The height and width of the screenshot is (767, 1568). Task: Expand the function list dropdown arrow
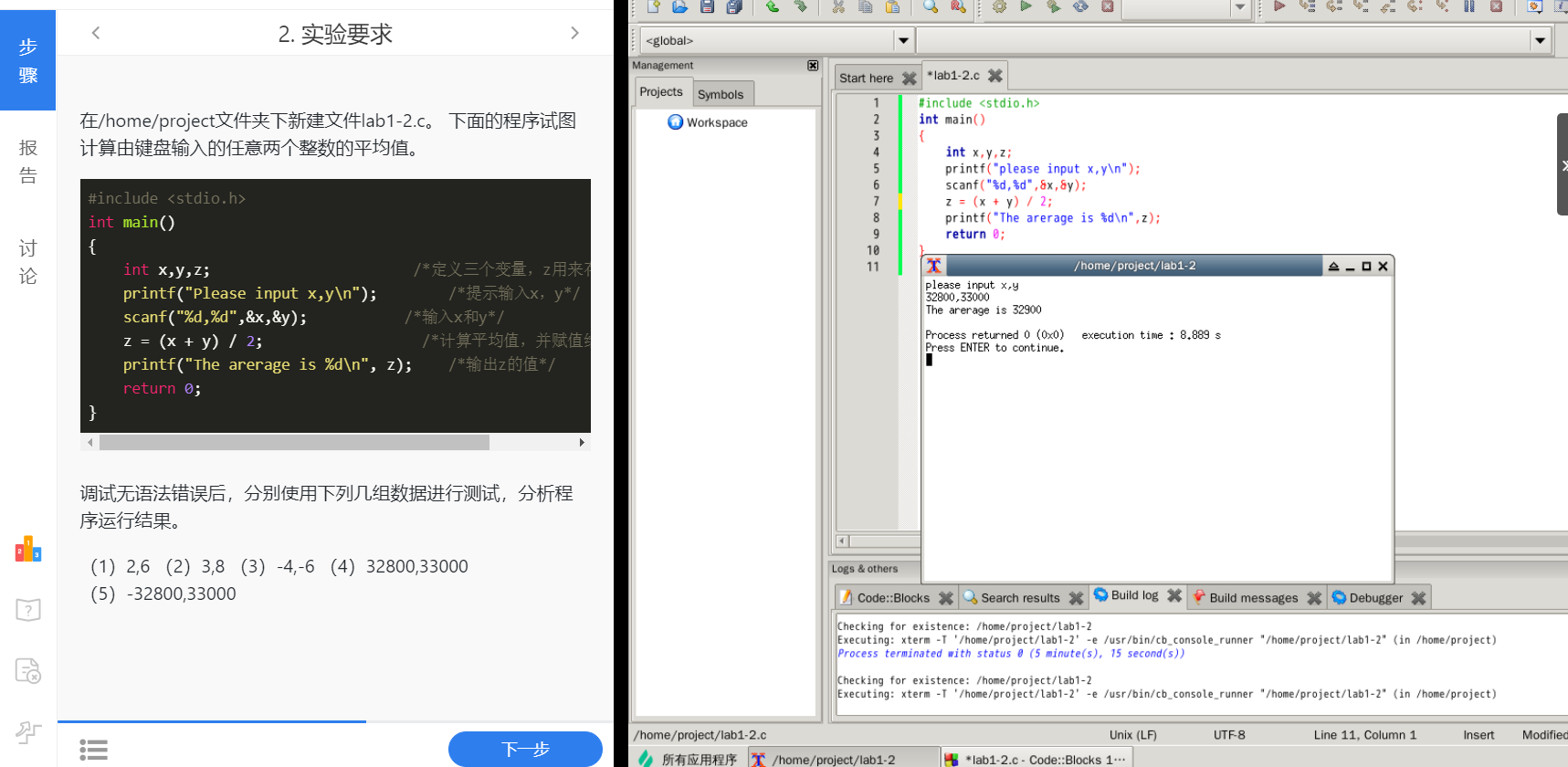(x=1540, y=40)
